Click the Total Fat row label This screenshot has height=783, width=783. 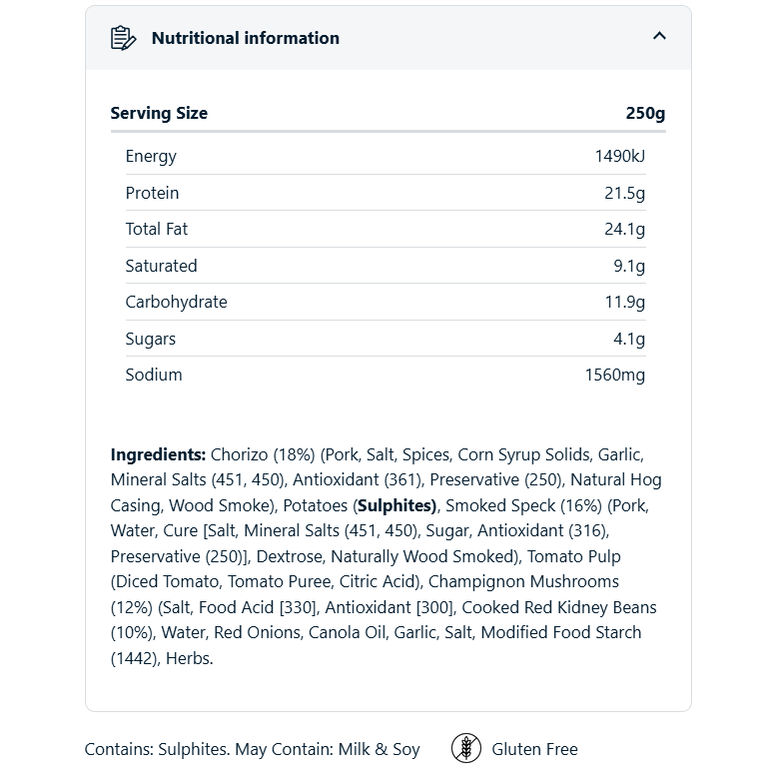pyautogui.click(x=156, y=229)
